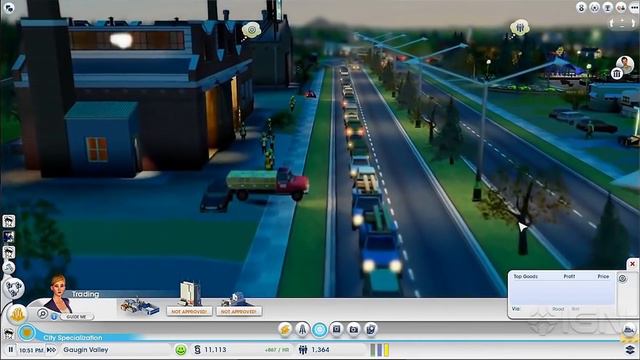Click the income per hour value
This screenshot has height=360, width=640.
coord(277,350)
